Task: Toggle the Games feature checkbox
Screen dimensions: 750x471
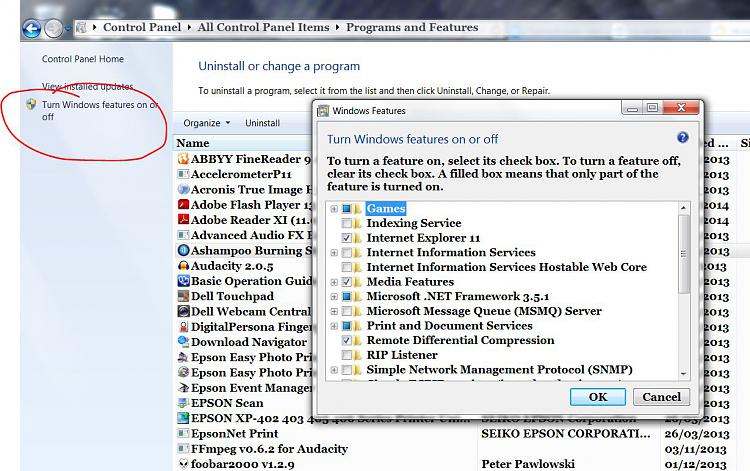Action: pyautogui.click(x=346, y=208)
